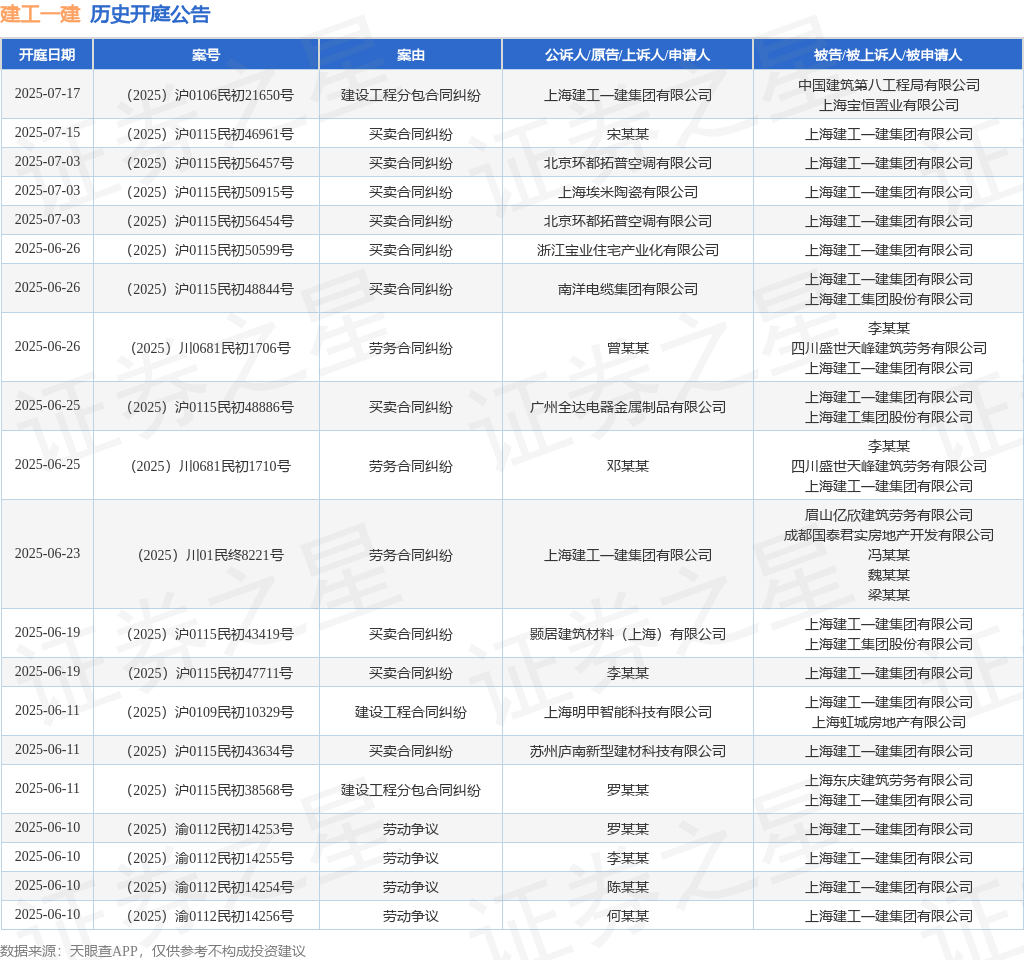
Task: Click the 案由 column header
Action: 411,55
